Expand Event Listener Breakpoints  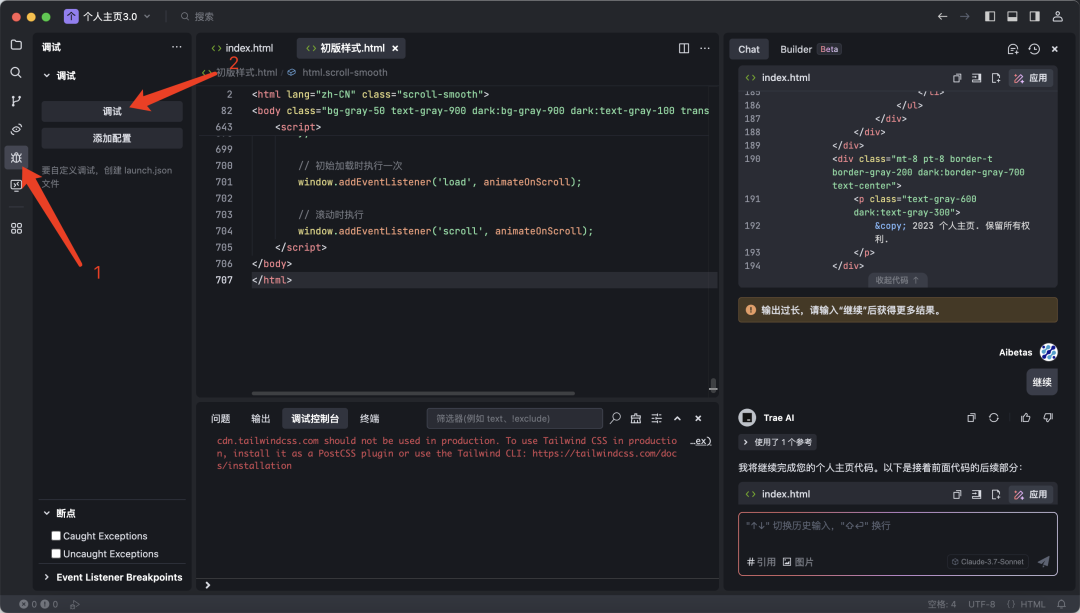[113, 577]
